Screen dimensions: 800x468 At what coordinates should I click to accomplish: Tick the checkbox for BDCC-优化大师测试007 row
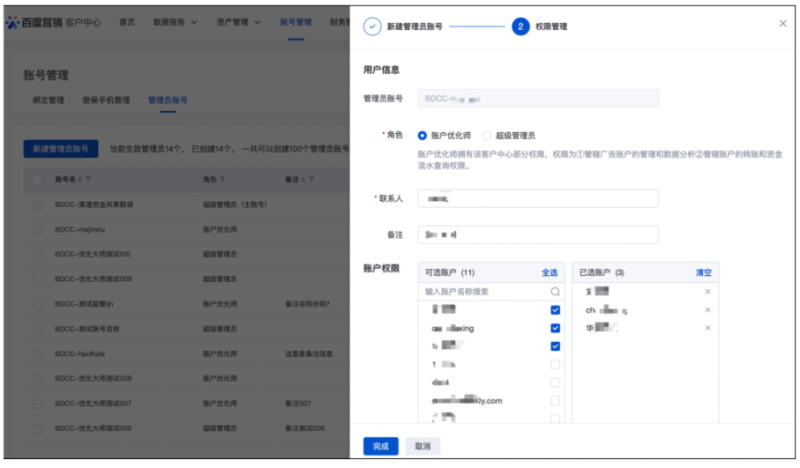coord(37,403)
